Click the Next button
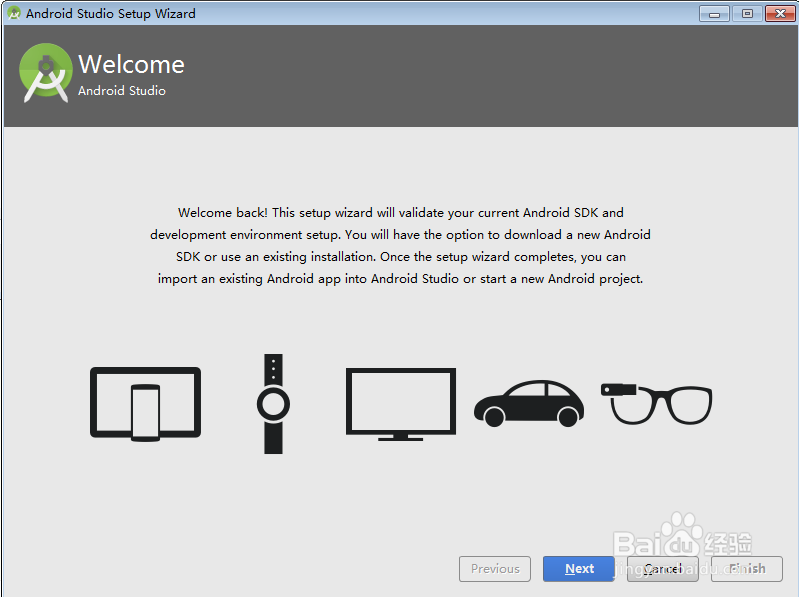 click(579, 568)
